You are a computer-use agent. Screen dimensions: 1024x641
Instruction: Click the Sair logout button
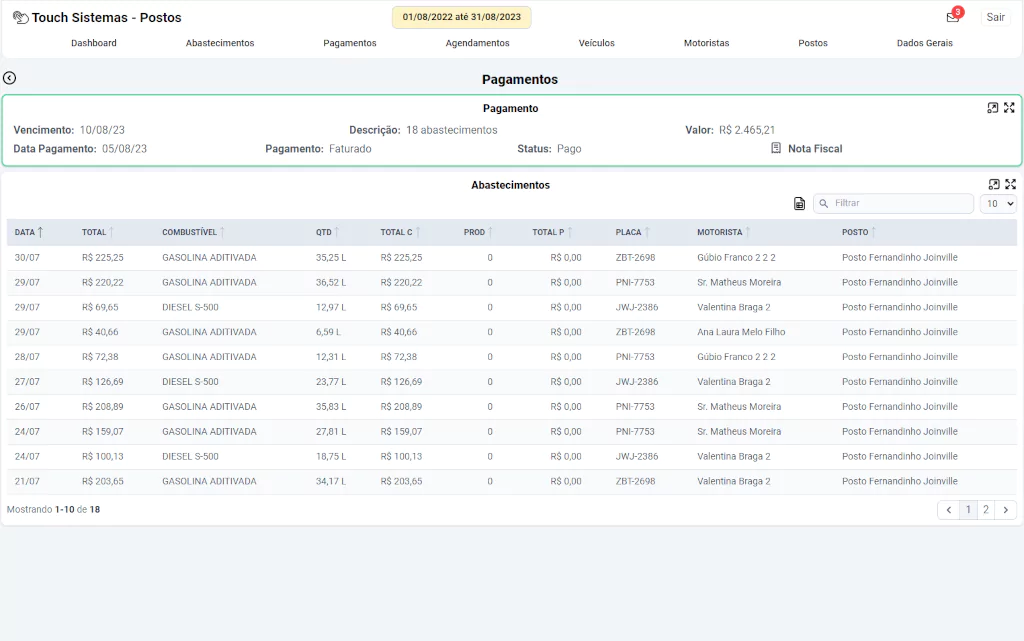pos(995,18)
